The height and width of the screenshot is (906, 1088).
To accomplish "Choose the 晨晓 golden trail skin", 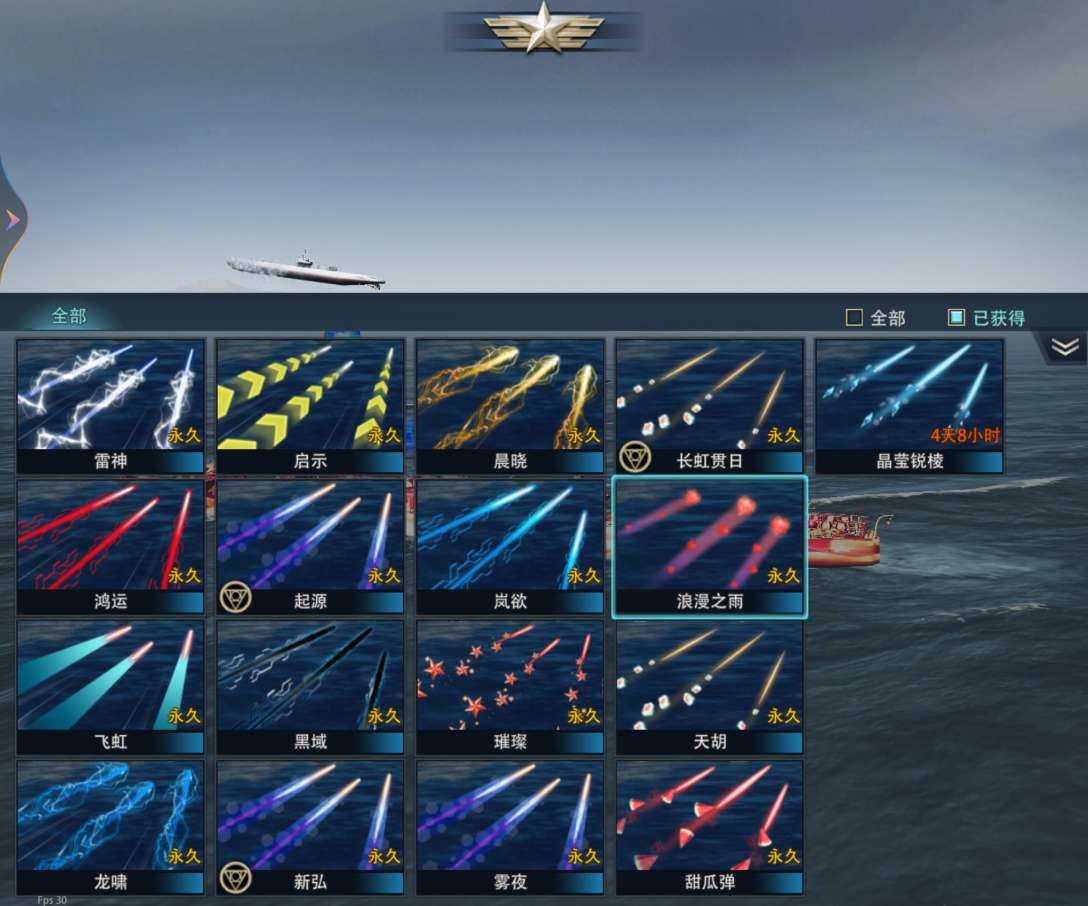I will point(510,407).
